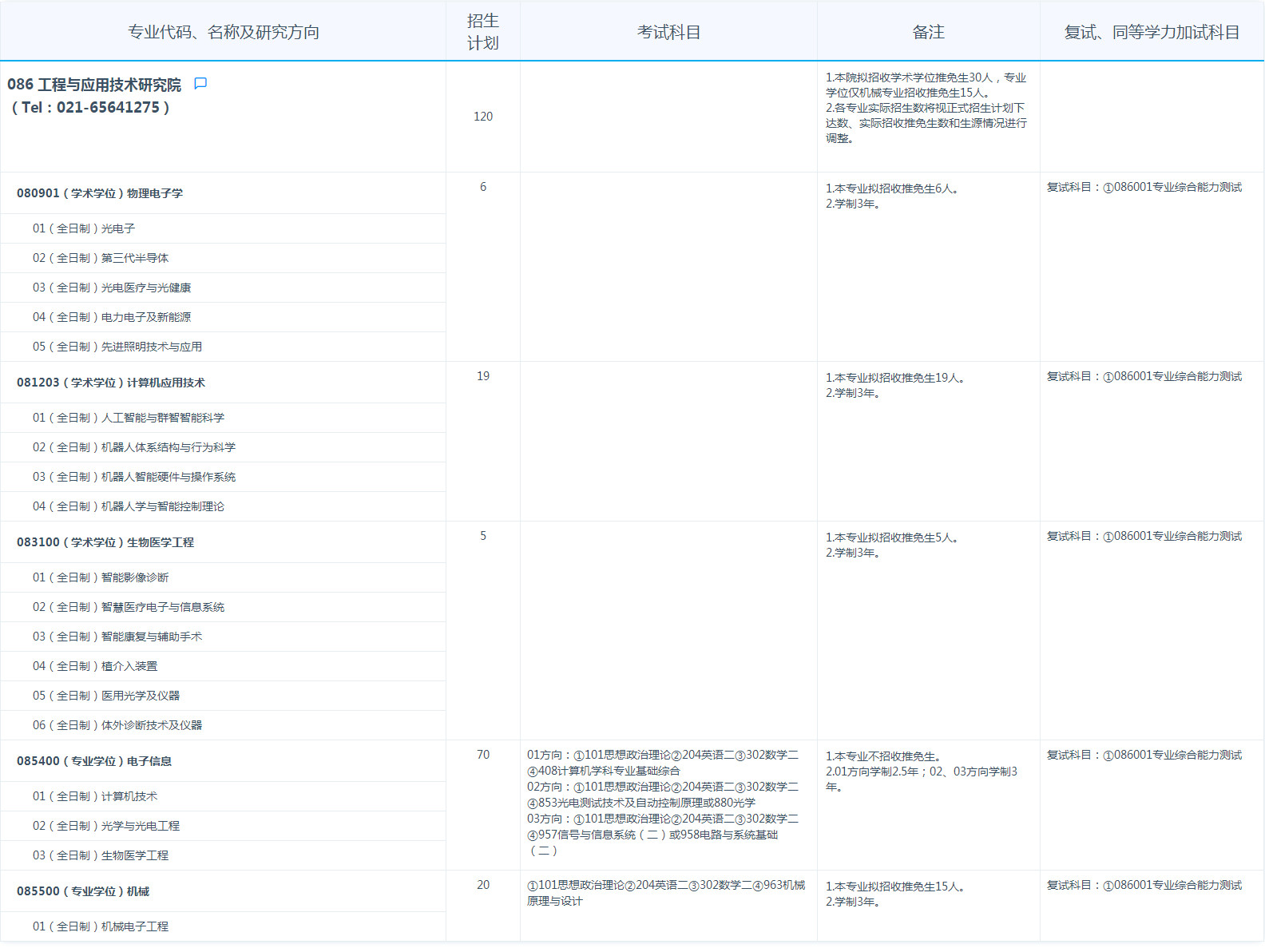This screenshot has height=952, width=1265.
Task: Click the note icon beside 086 工程与应用技术研究院
Action: (200, 84)
